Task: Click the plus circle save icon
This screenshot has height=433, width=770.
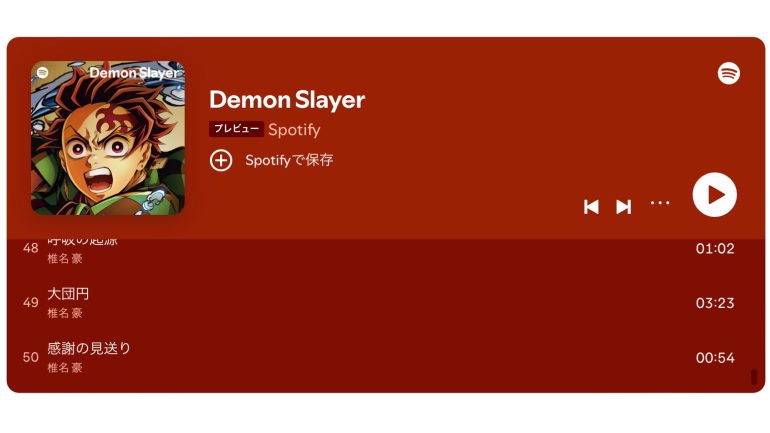Action: pyautogui.click(x=221, y=161)
